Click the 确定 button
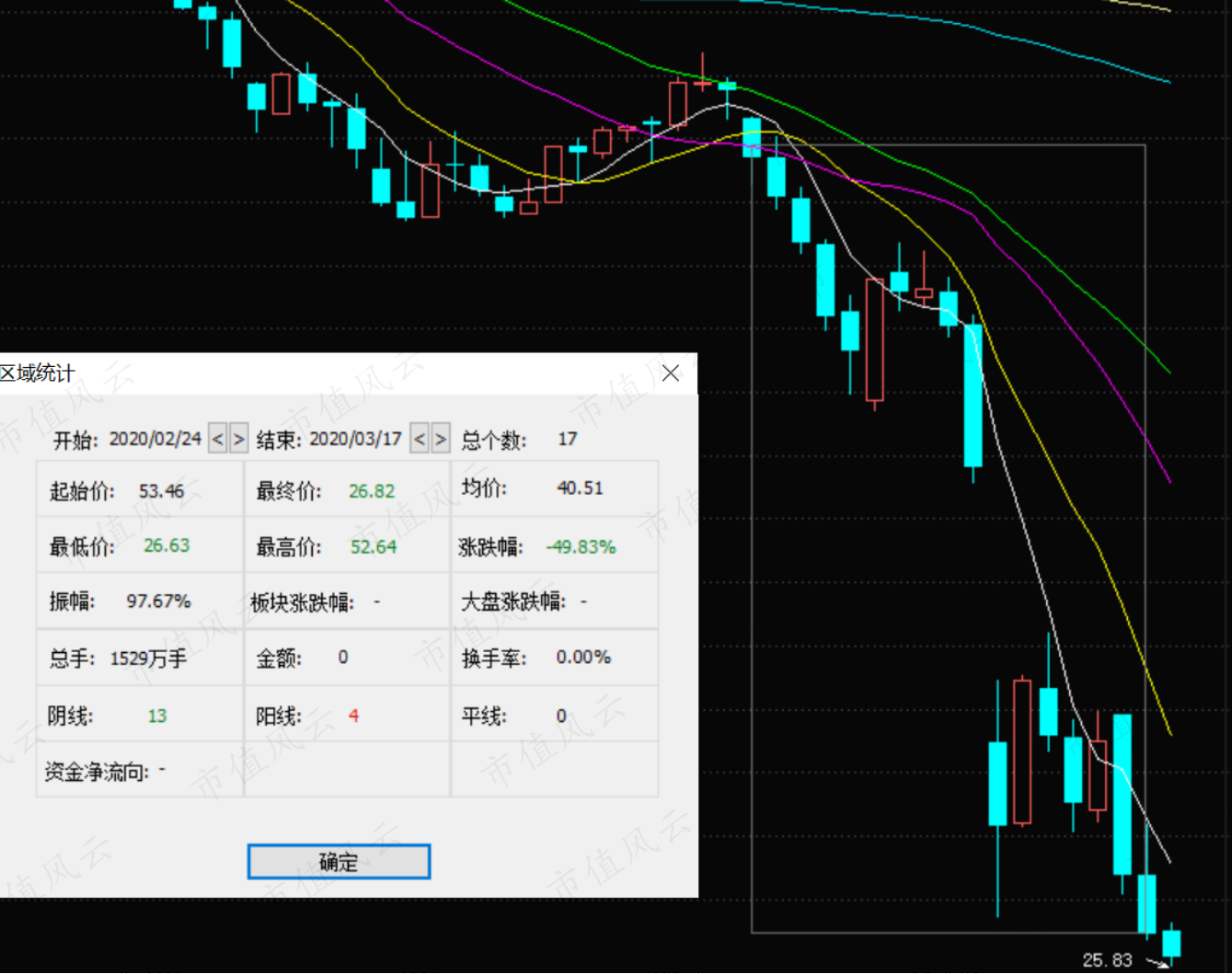This screenshot has width=1232, height=974. pos(339,862)
